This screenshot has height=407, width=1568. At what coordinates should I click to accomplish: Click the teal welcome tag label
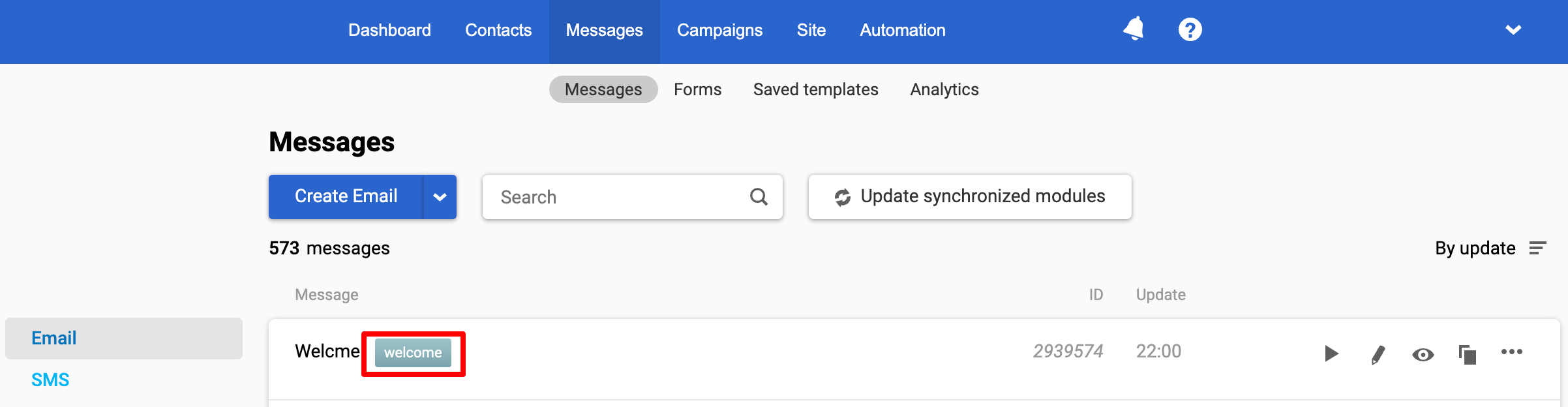coord(413,353)
